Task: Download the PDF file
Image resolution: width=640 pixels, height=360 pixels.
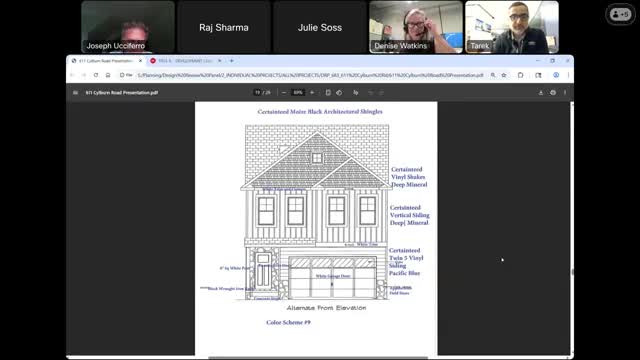Action: (541, 93)
